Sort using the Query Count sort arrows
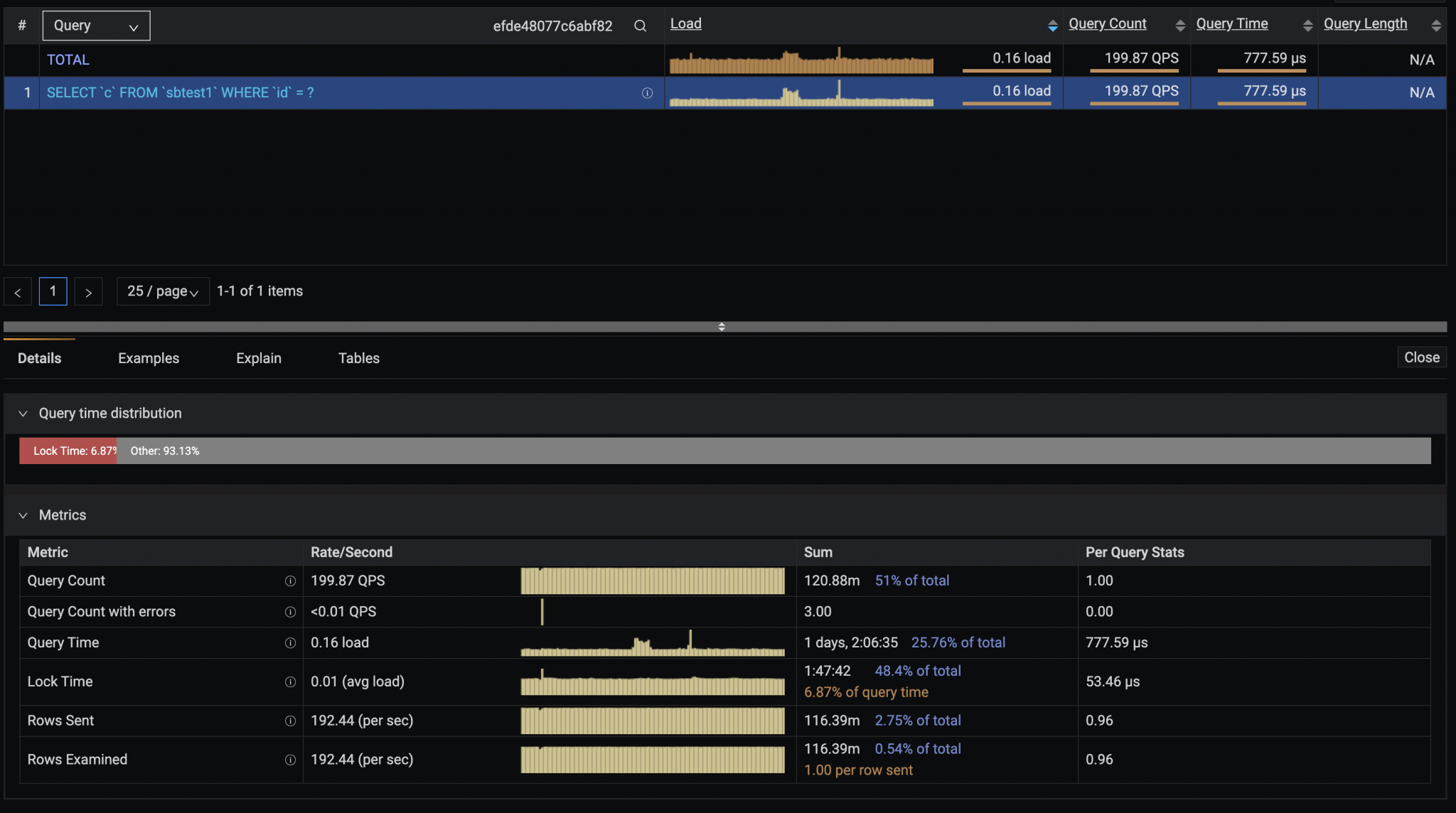Screen dimensions: 1456x813 click(x=1179, y=25)
